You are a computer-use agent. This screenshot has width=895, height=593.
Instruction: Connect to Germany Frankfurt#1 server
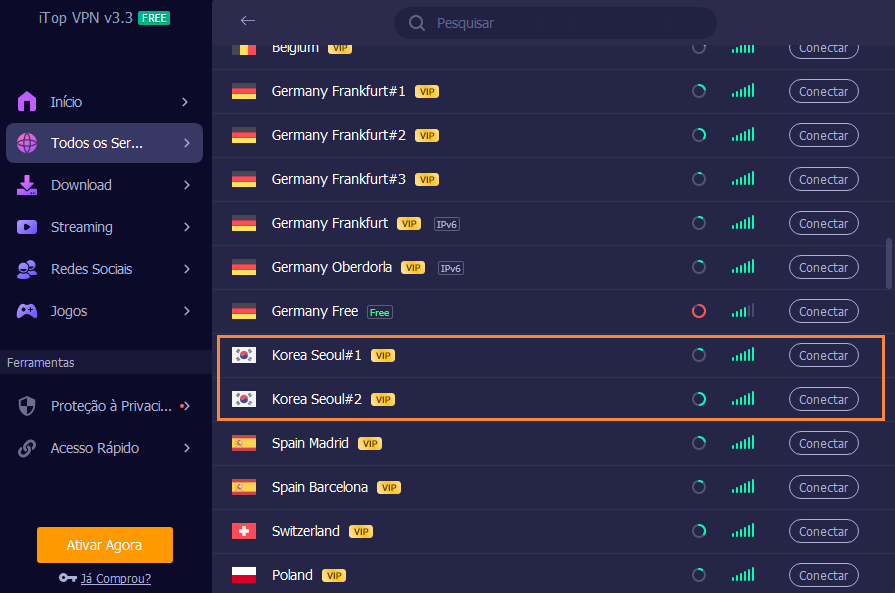823,91
